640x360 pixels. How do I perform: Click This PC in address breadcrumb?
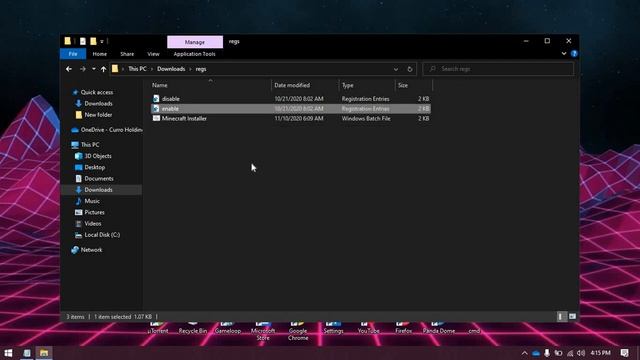(137, 69)
